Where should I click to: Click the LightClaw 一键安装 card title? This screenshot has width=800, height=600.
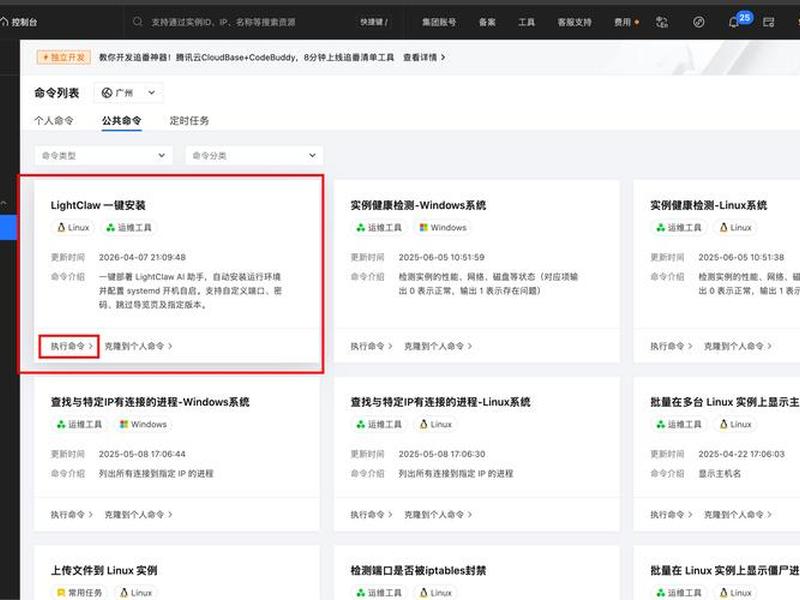(98, 205)
